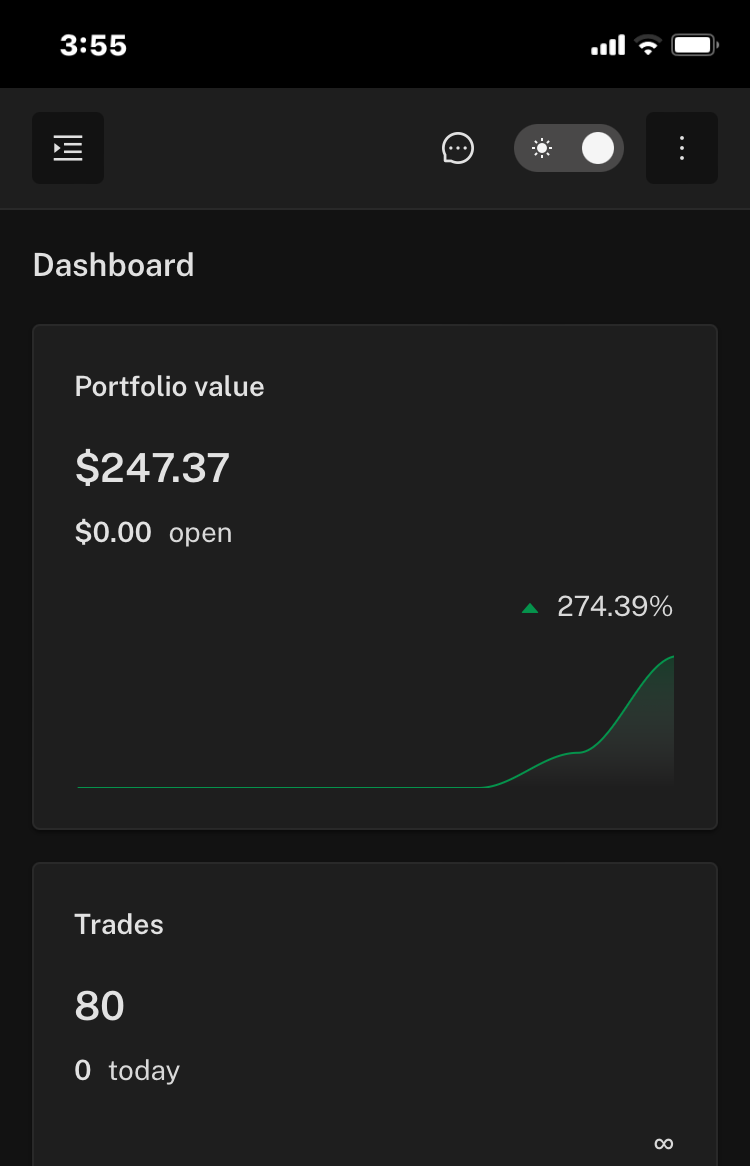Click the infinity symbol in Trades card
Image resolution: width=750 pixels, height=1166 pixels.
(x=664, y=1143)
